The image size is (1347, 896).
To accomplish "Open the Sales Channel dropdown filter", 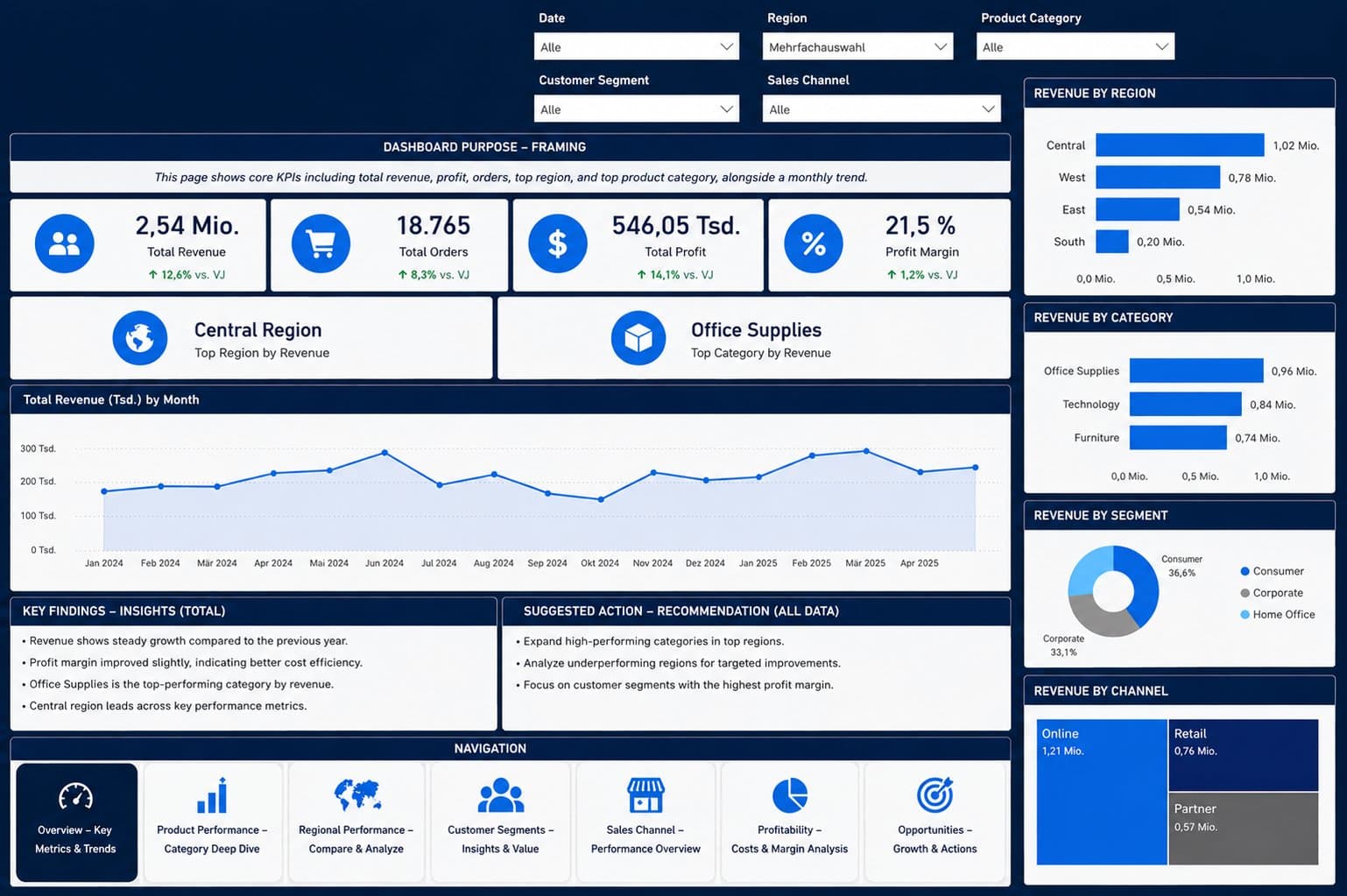I will (881, 109).
